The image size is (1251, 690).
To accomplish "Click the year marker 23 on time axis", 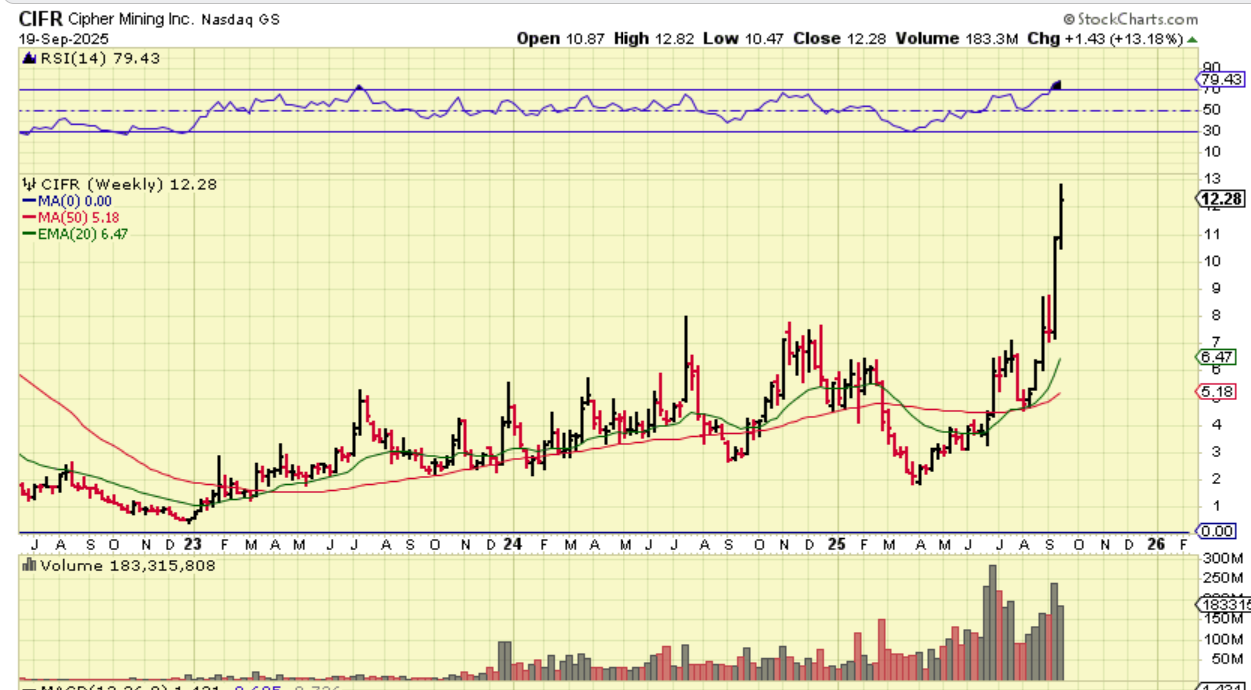I will coord(191,544).
